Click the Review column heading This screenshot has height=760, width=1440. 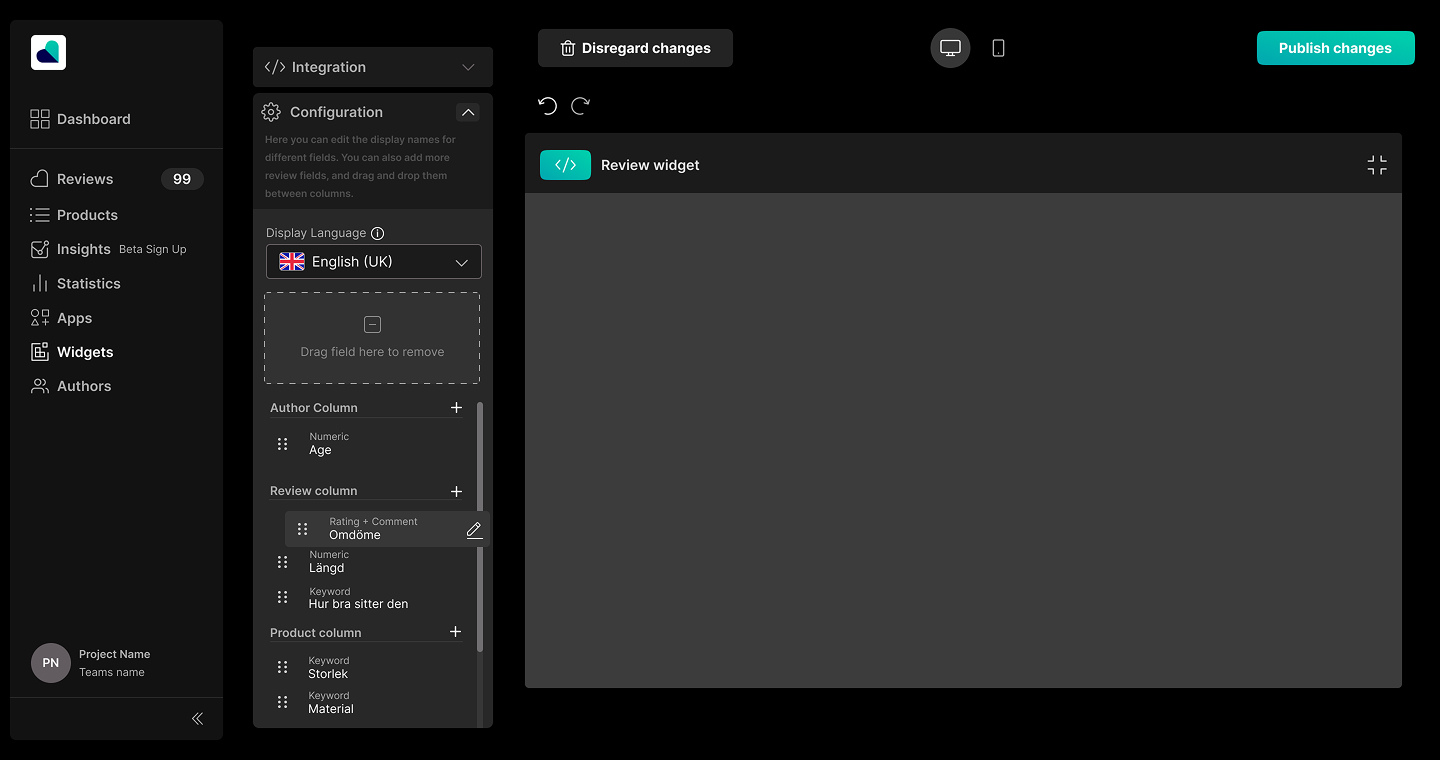click(x=314, y=491)
